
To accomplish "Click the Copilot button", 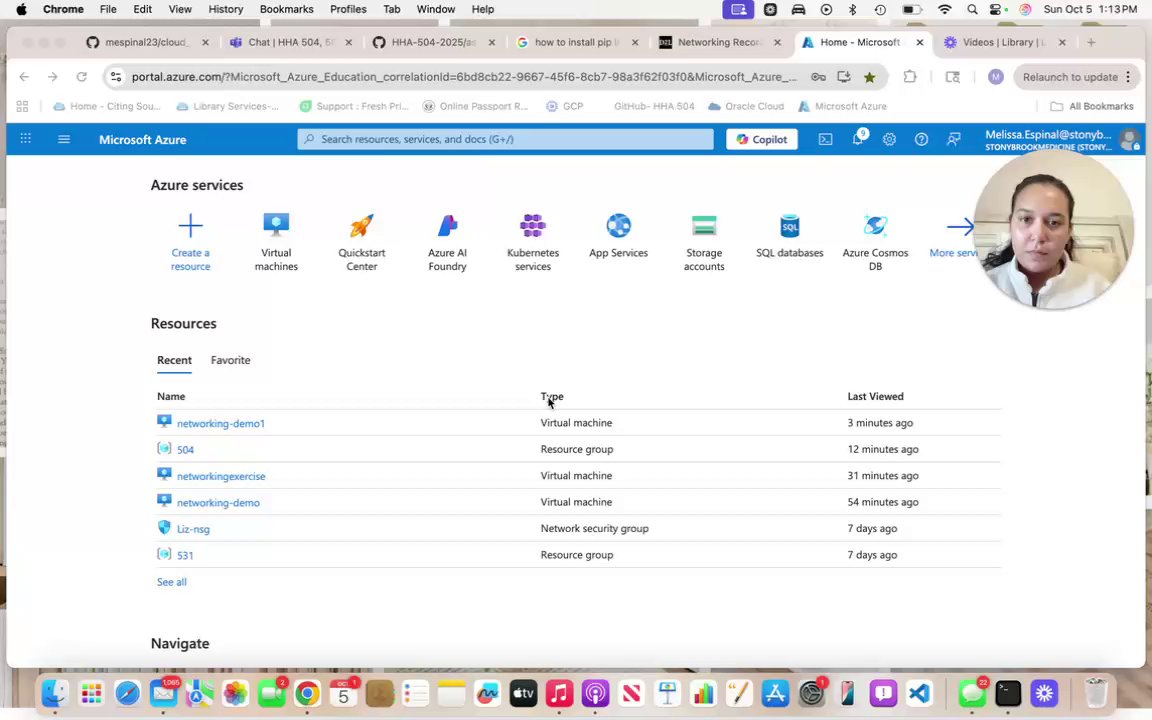I will pyautogui.click(x=762, y=139).
